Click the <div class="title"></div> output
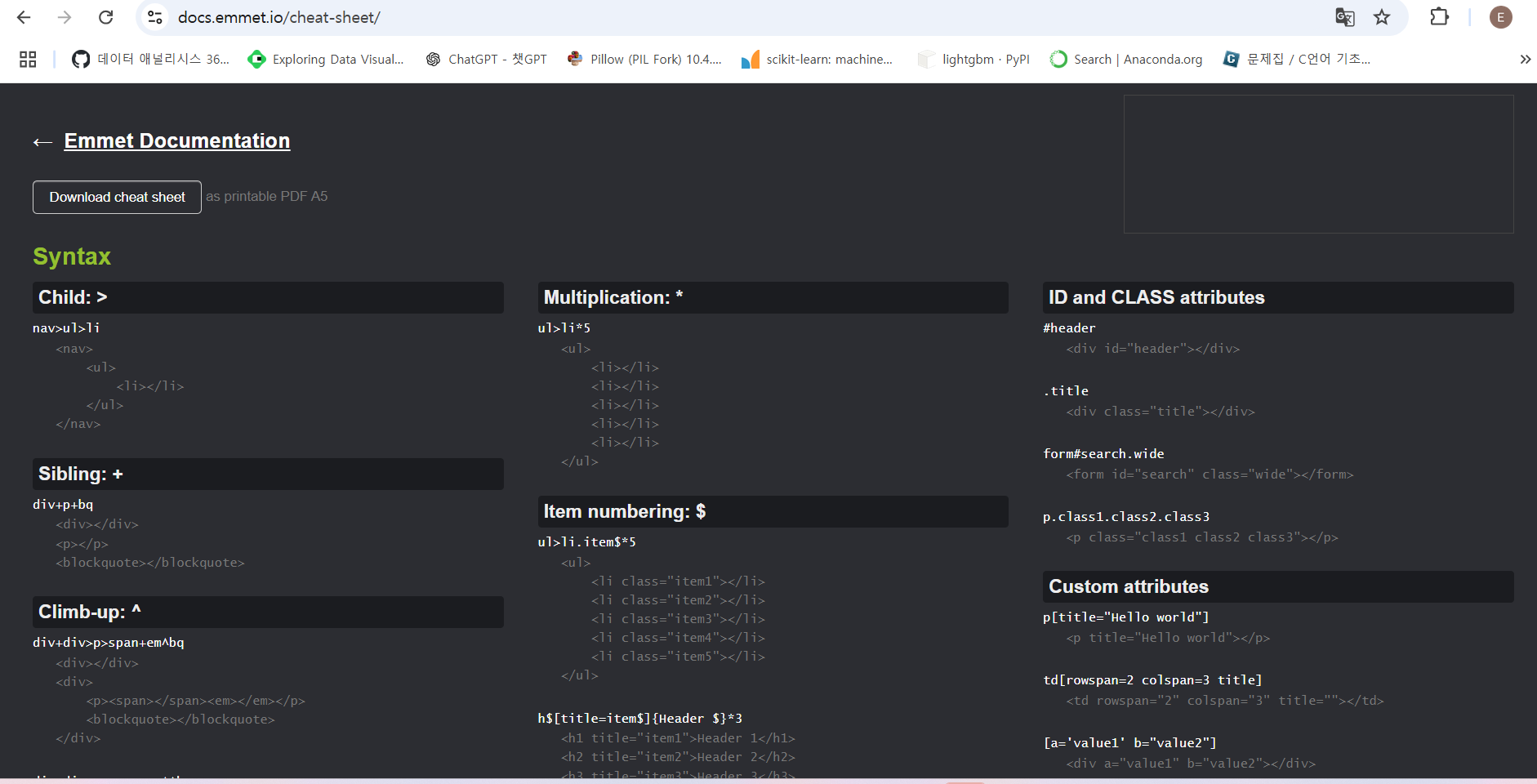The image size is (1537, 784). coord(1161,412)
